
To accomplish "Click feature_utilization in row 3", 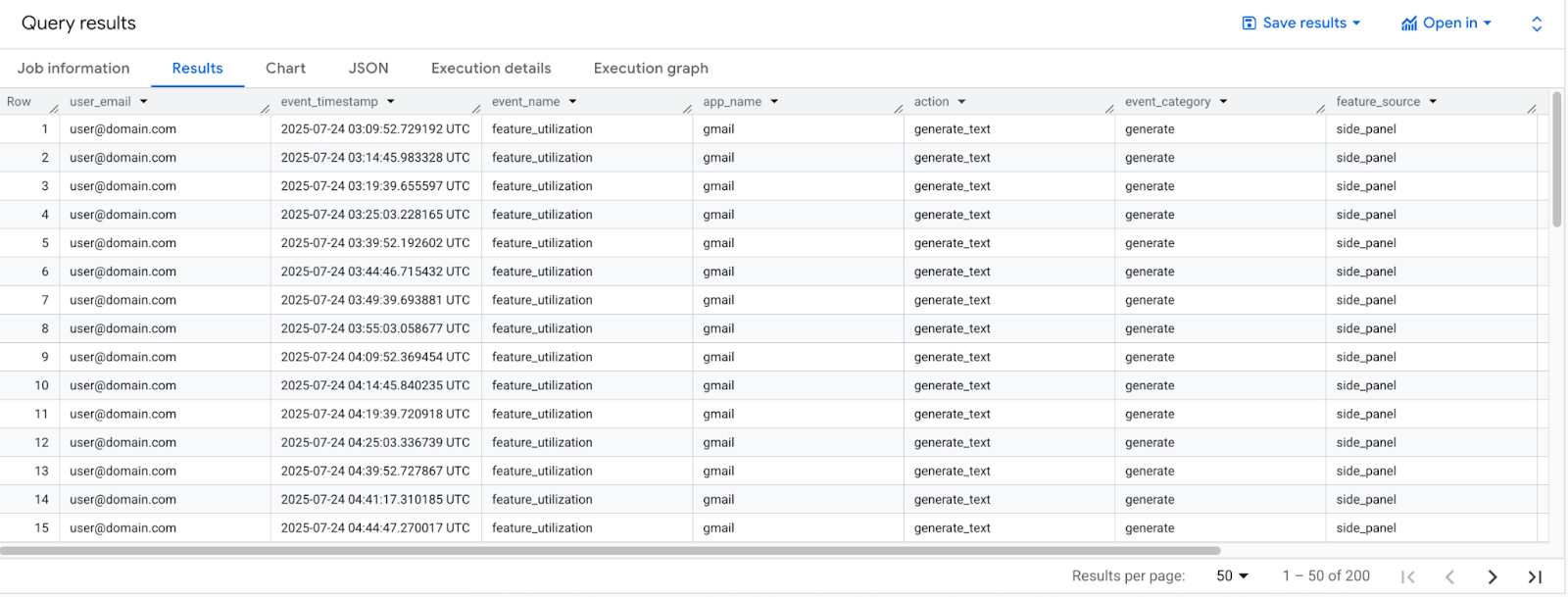I will [542, 186].
